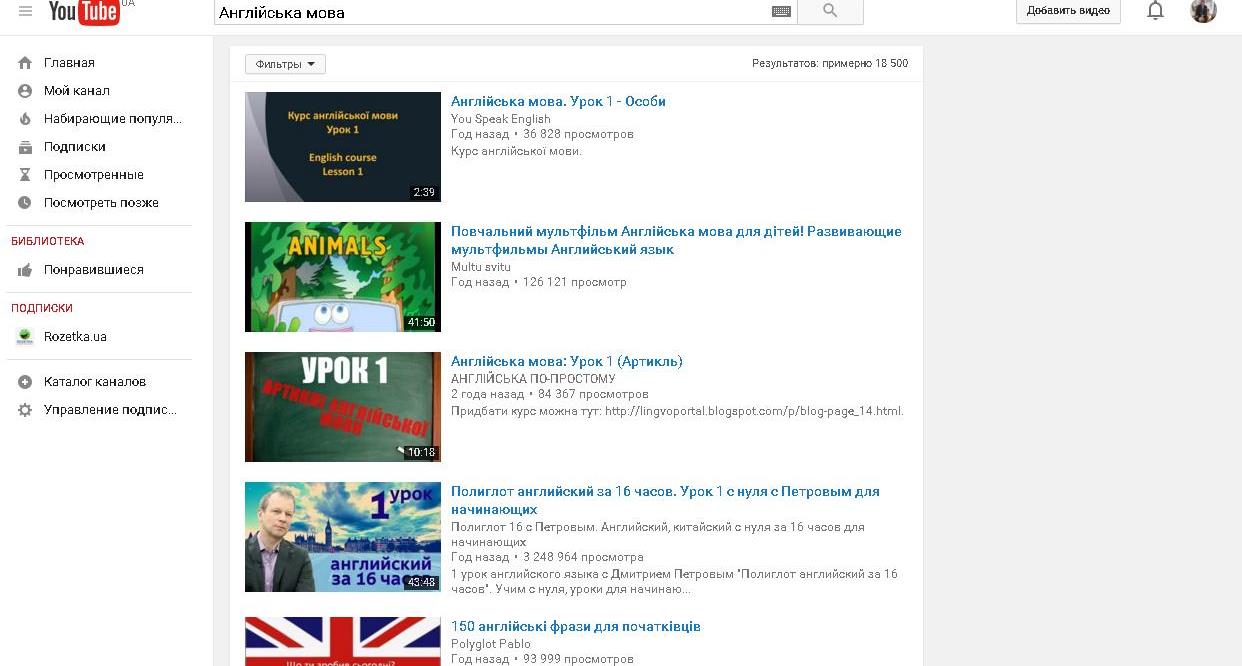Screen dimensions: 1242x666
Task: Open the on-screen keyboard icon
Action: click(x=781, y=12)
